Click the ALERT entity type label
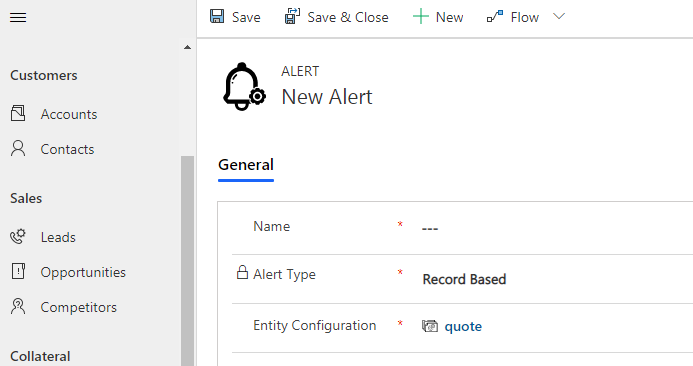This screenshot has width=693, height=366. pyautogui.click(x=300, y=71)
